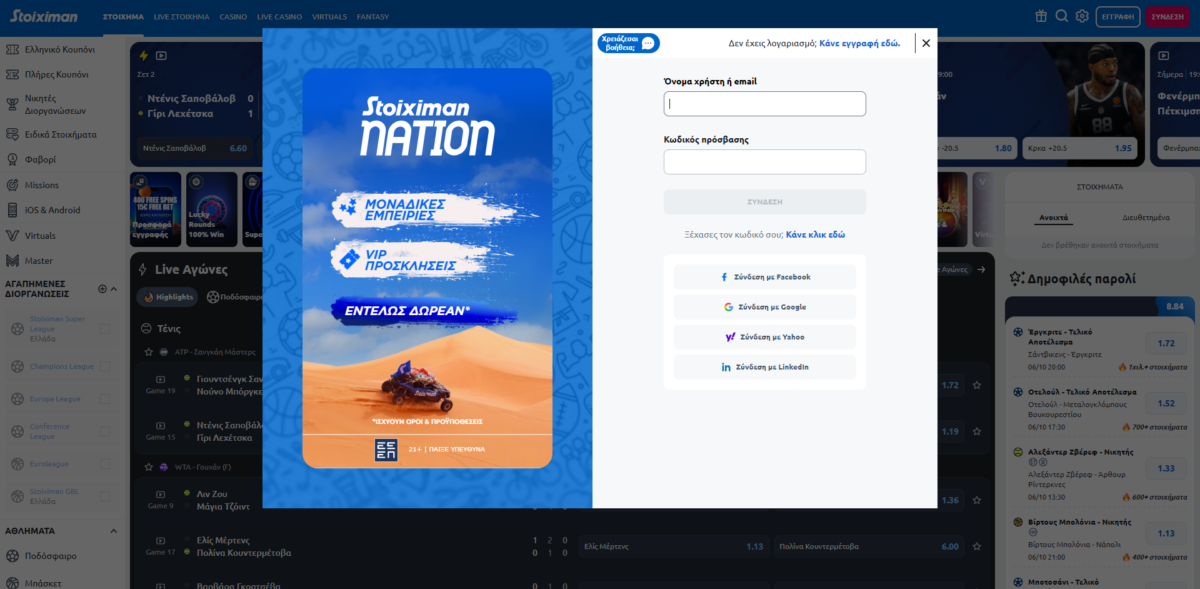Collapse the 'Αγαπημένες Διοργανώσεις' section chevron
1200x589 pixels.
point(114,289)
